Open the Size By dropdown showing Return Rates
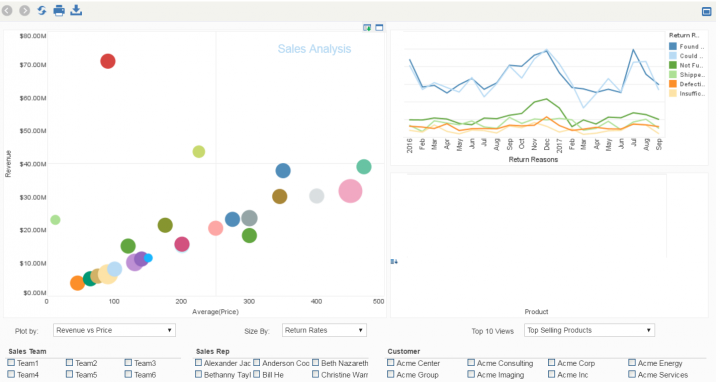This screenshot has width=720, height=382. [x=324, y=330]
